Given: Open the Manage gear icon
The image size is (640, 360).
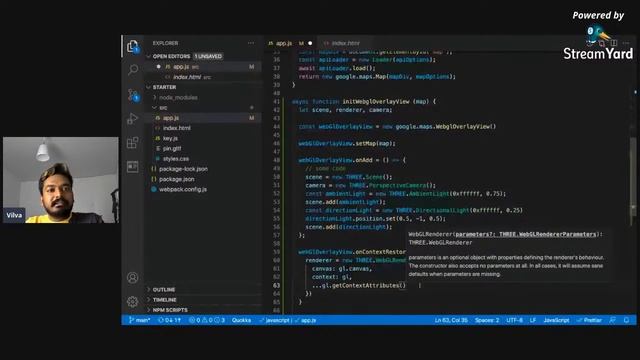Looking at the screenshot, I should pyautogui.click(x=133, y=302).
